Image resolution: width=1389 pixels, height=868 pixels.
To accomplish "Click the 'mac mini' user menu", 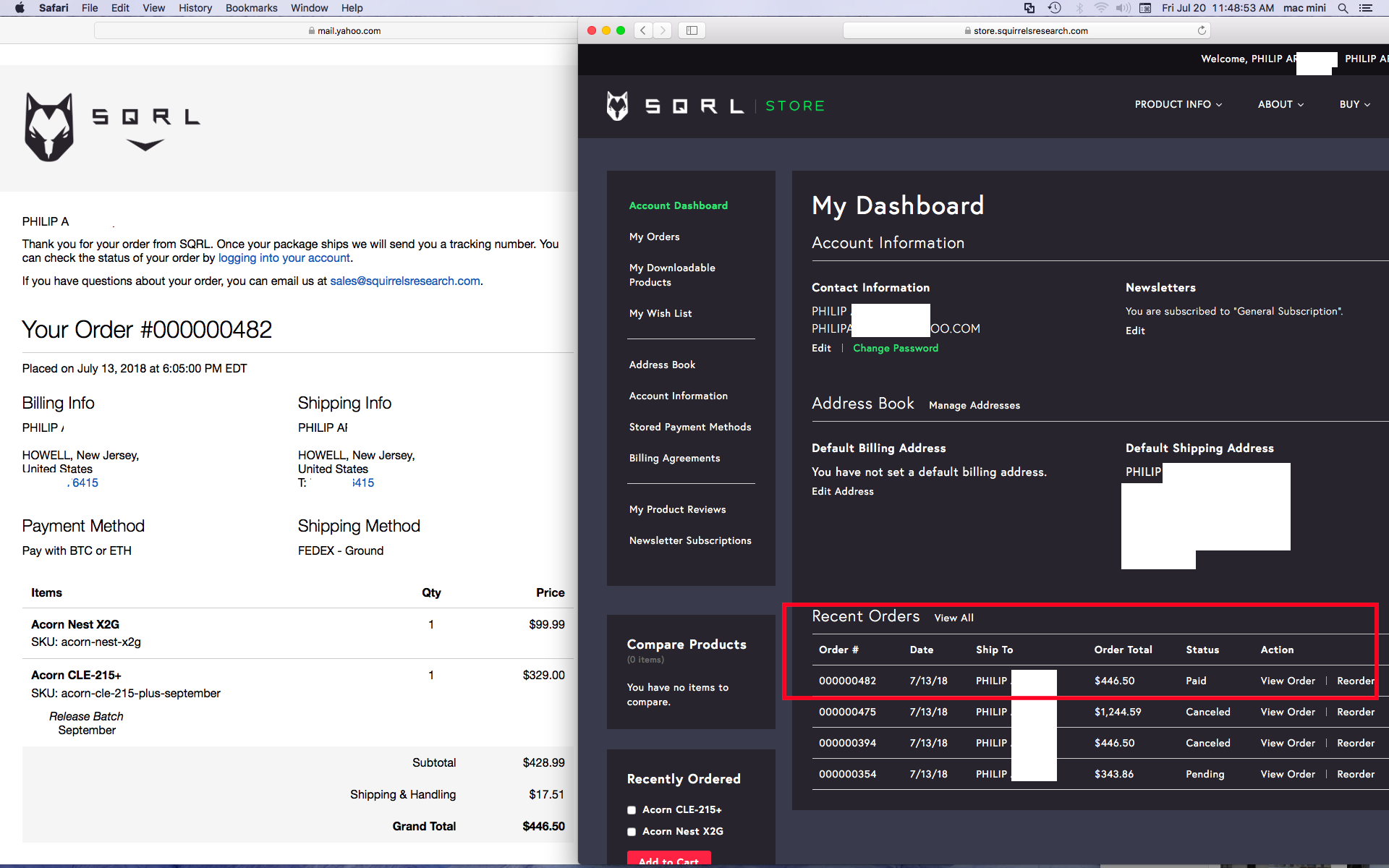I will (1304, 8).
